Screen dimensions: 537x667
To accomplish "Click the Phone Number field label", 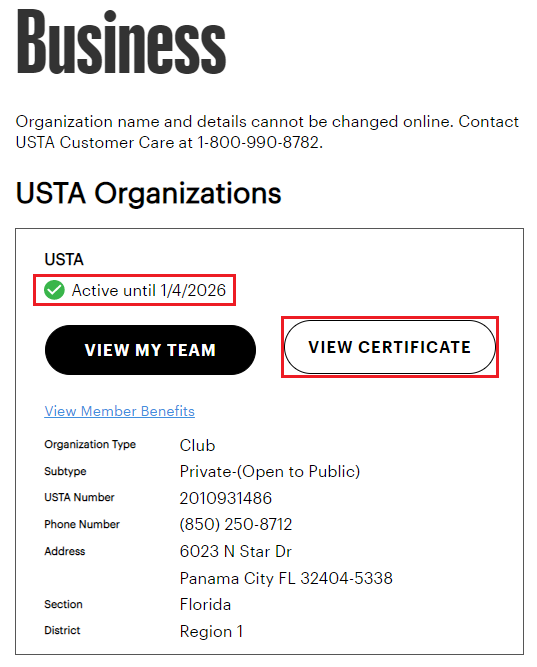I will pos(82,524).
